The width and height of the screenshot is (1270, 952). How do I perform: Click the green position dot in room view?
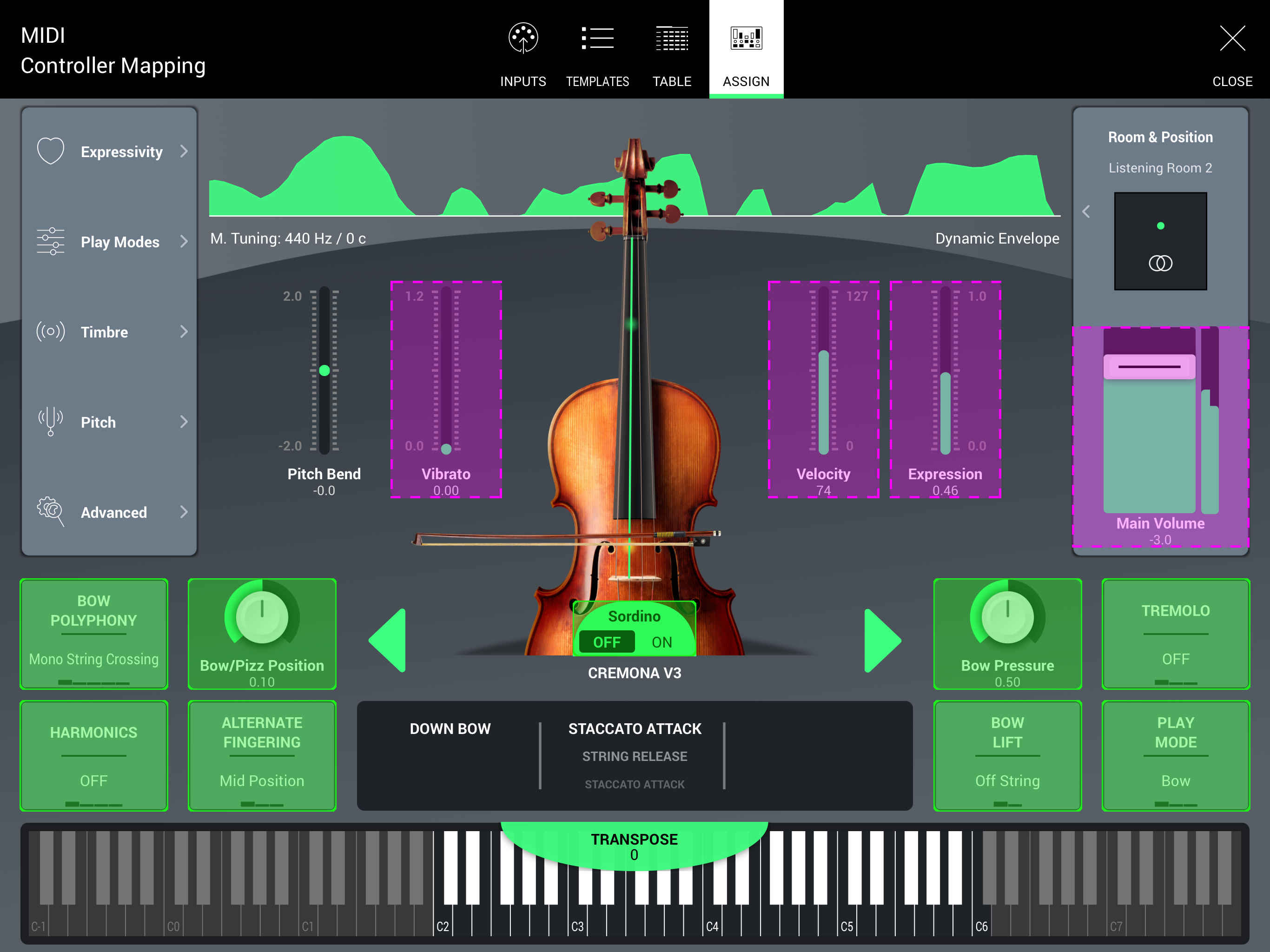tap(1160, 225)
